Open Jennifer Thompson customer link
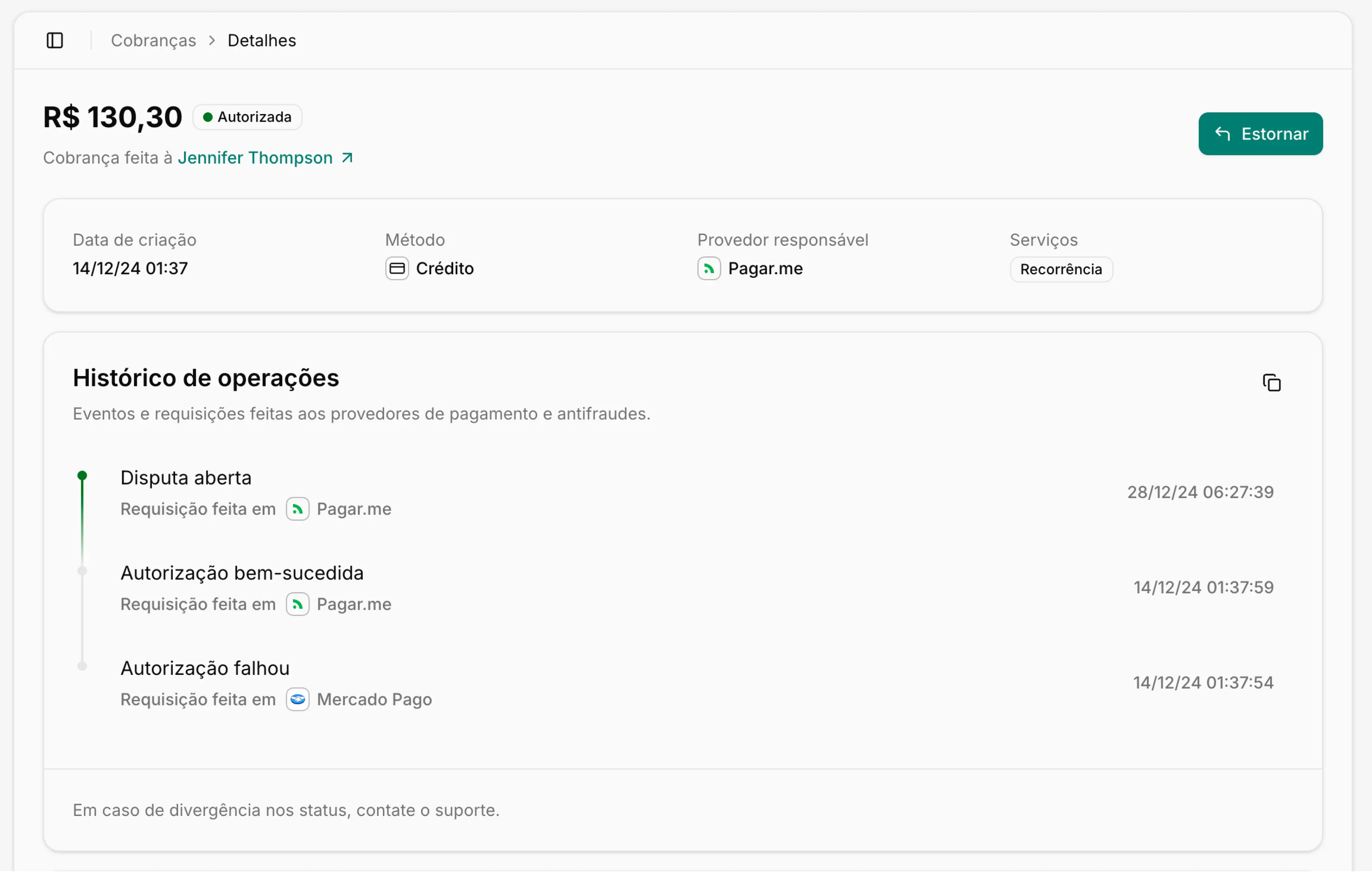The height and width of the screenshot is (875, 1372). [255, 158]
